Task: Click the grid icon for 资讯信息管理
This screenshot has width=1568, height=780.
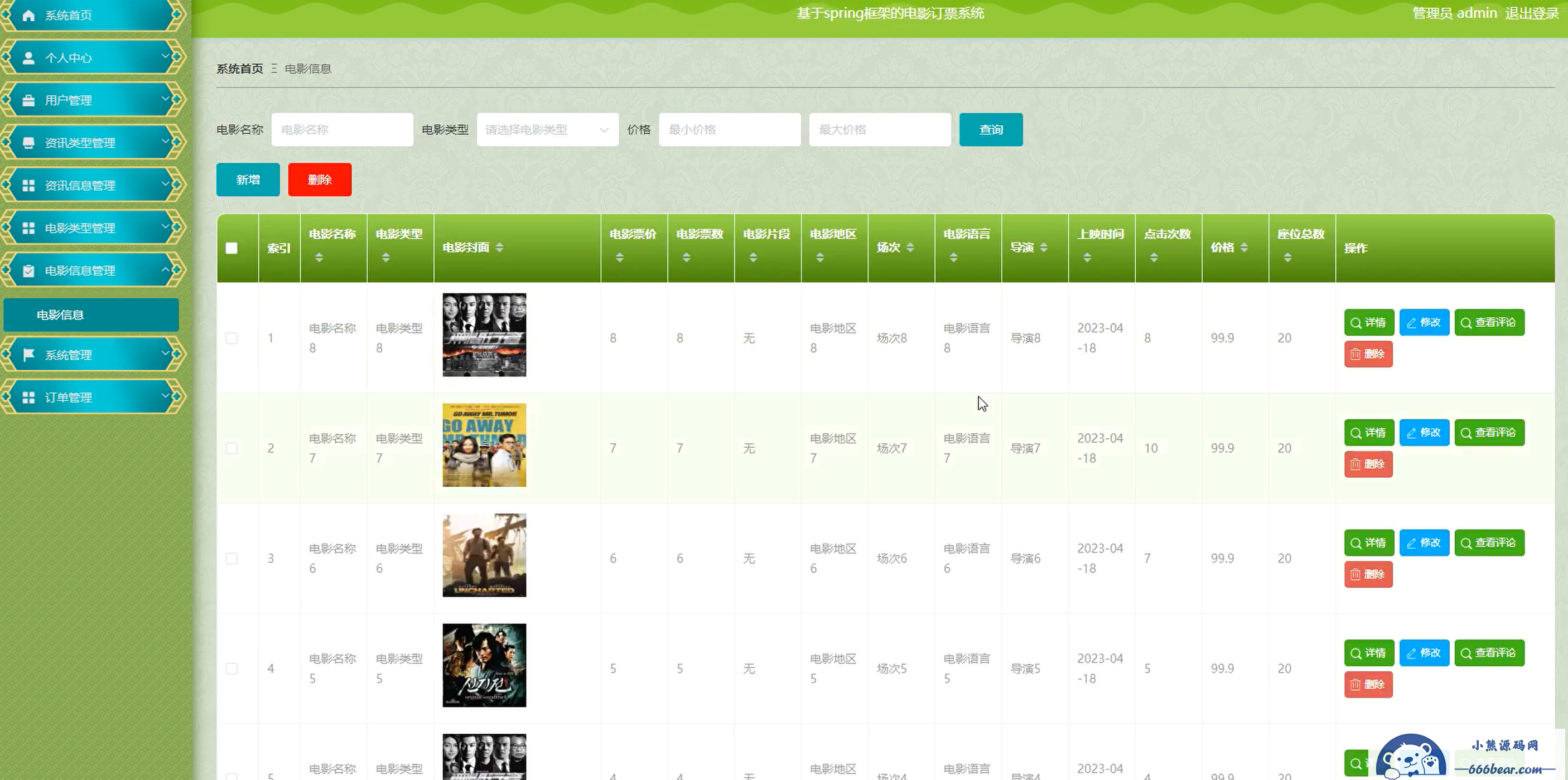Action: click(28, 186)
